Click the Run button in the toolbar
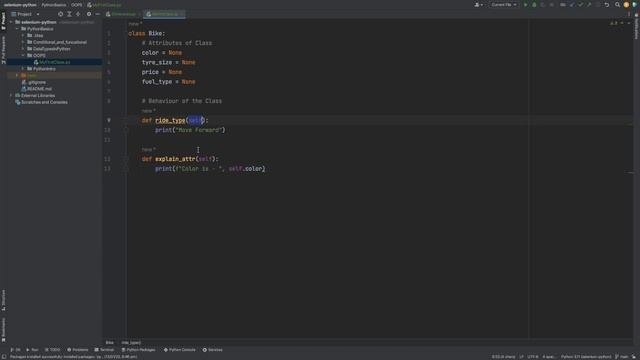Screen dimensions: 640x360 pos(525,5)
